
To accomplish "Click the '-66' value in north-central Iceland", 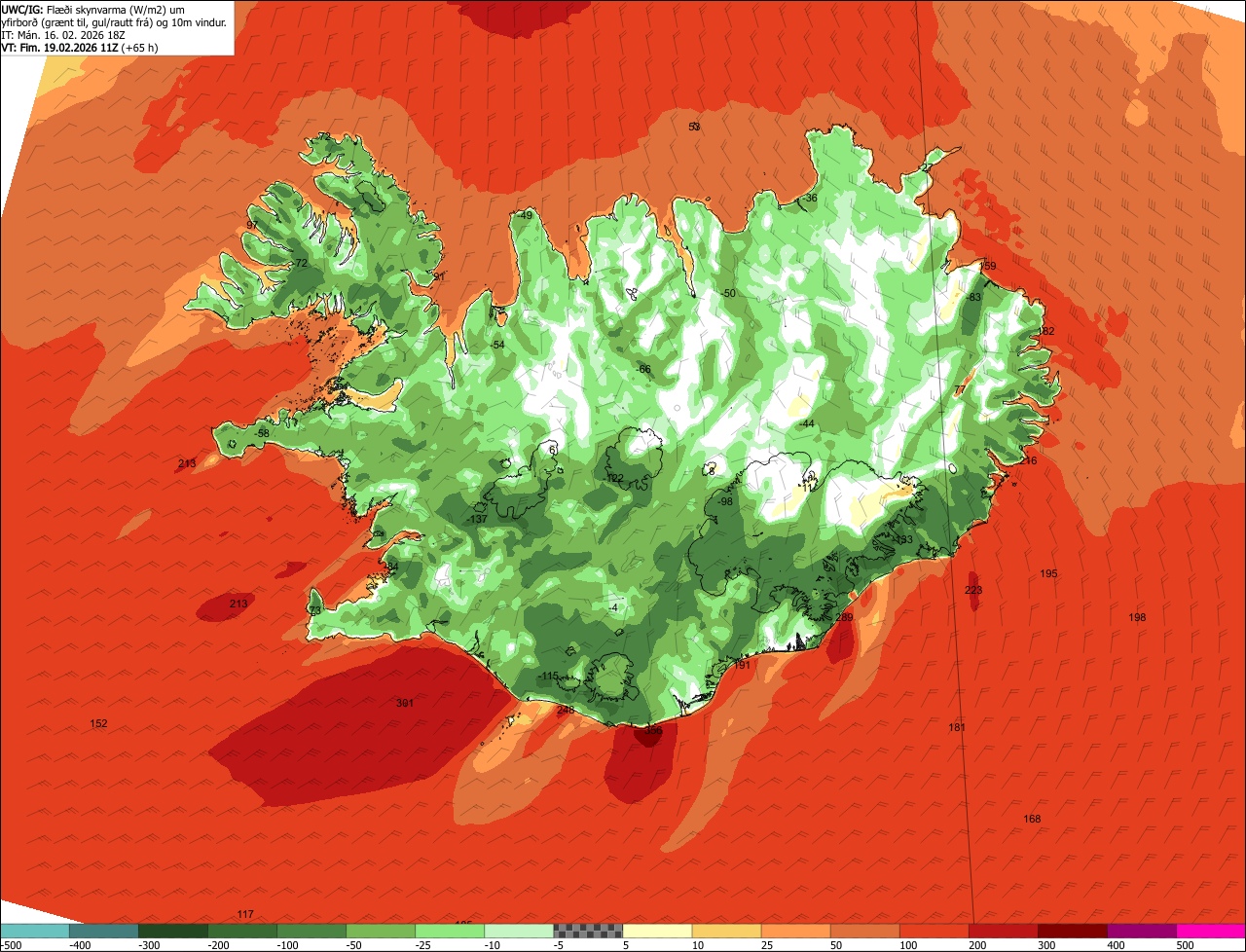I will pyautogui.click(x=643, y=369).
